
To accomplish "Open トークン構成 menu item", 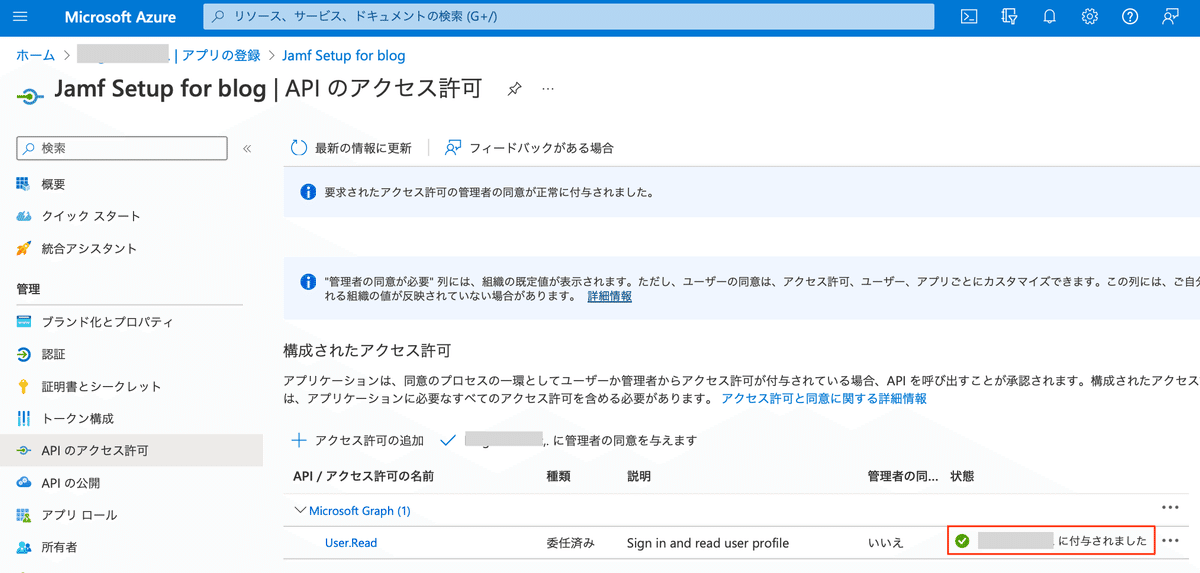I will tap(77, 418).
